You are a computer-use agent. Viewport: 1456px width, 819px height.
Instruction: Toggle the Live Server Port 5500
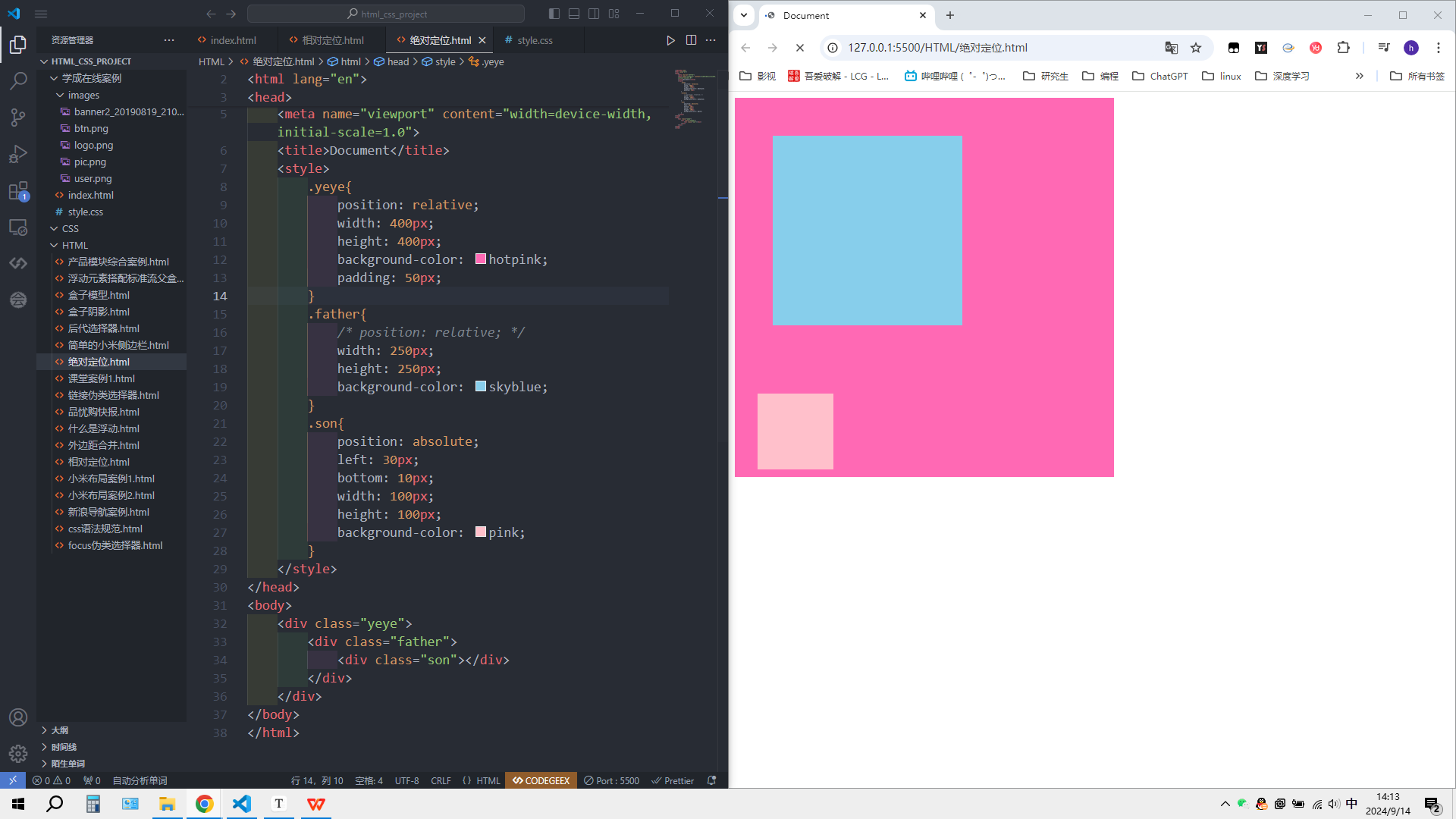tap(611, 780)
